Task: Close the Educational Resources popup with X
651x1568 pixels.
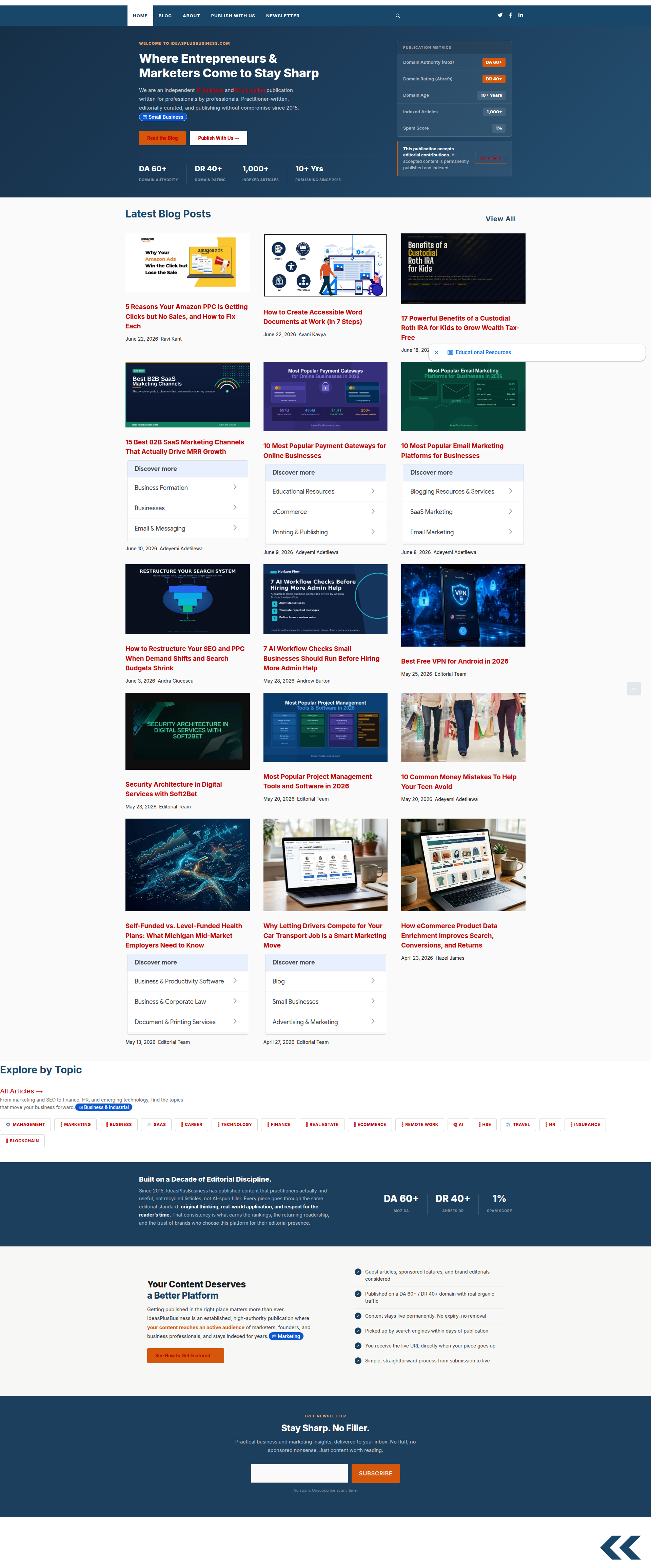Action: [x=436, y=352]
